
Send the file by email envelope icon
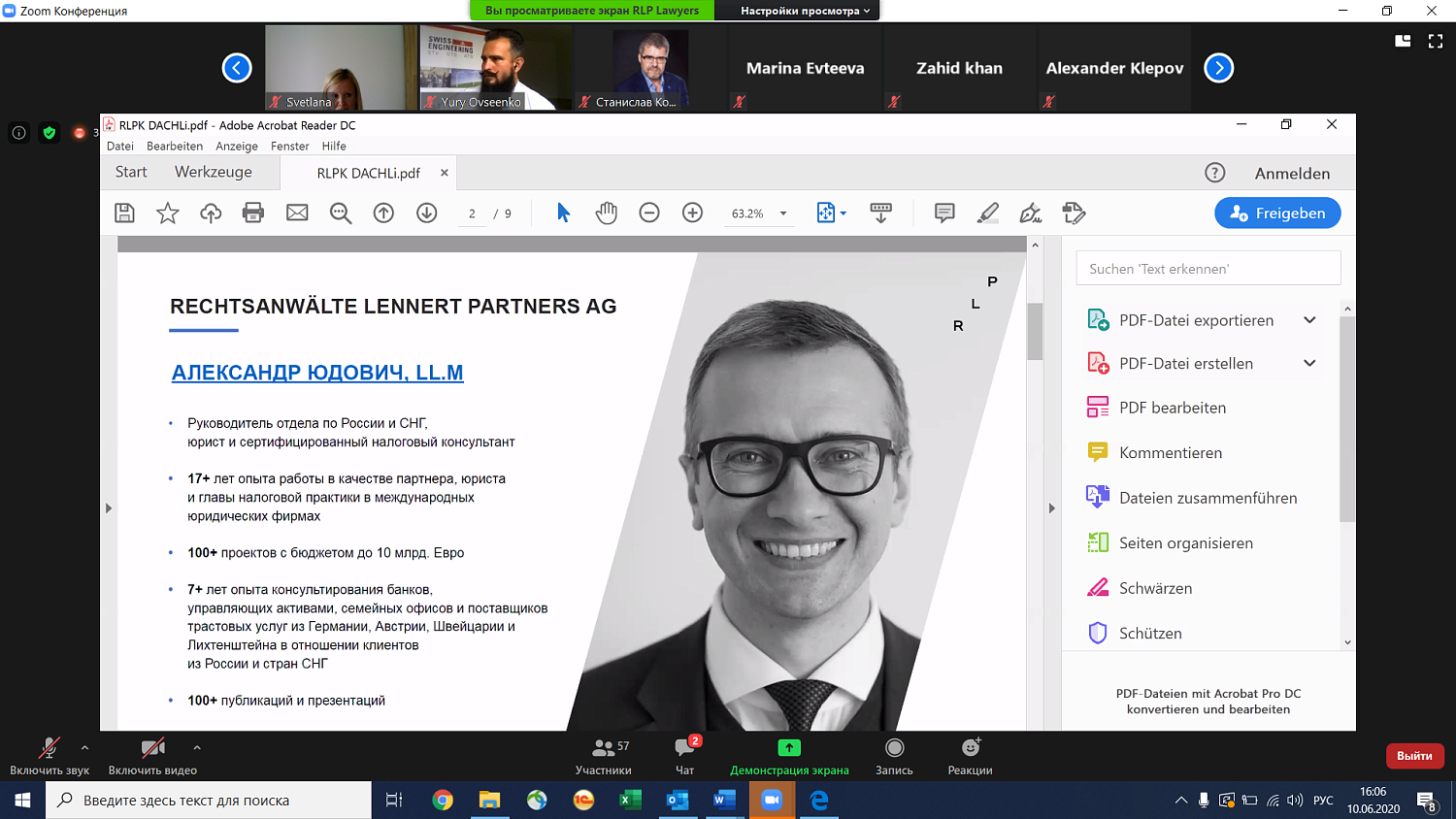click(297, 213)
